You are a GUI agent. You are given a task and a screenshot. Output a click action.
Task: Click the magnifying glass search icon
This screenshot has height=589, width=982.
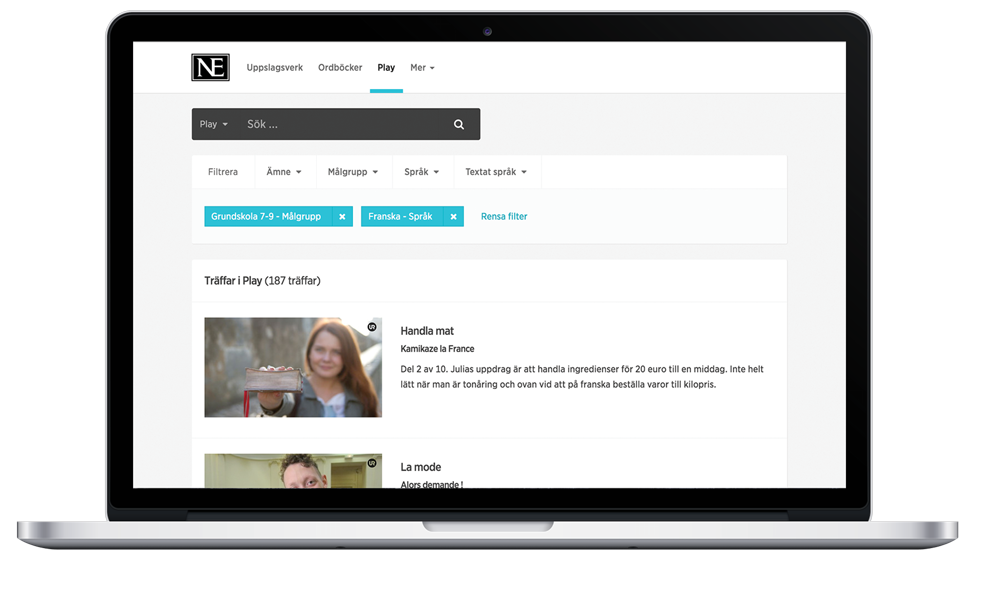click(459, 124)
